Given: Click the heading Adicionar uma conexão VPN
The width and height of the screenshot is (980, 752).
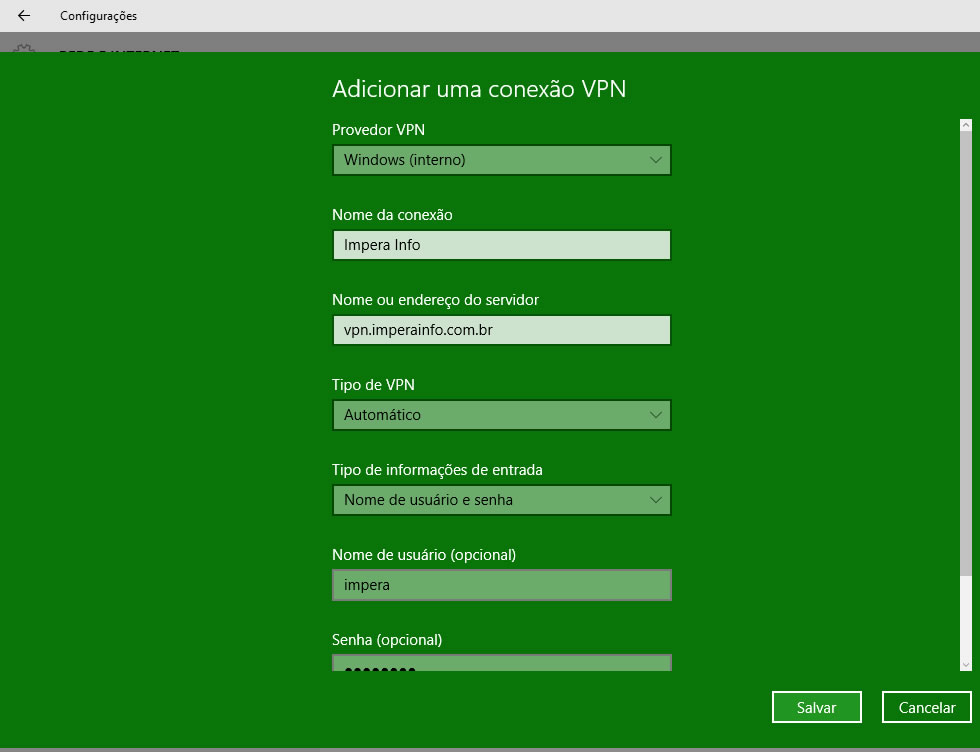Looking at the screenshot, I should point(479,89).
